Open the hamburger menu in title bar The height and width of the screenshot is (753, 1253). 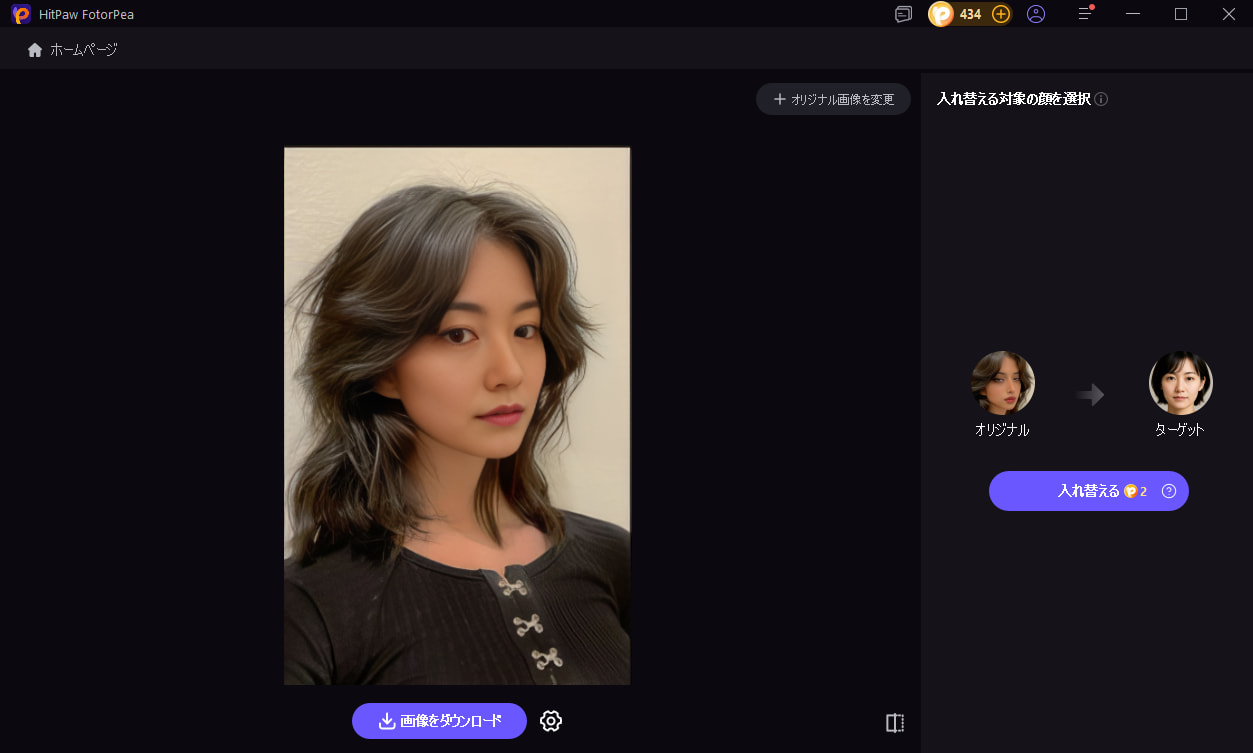click(1085, 14)
